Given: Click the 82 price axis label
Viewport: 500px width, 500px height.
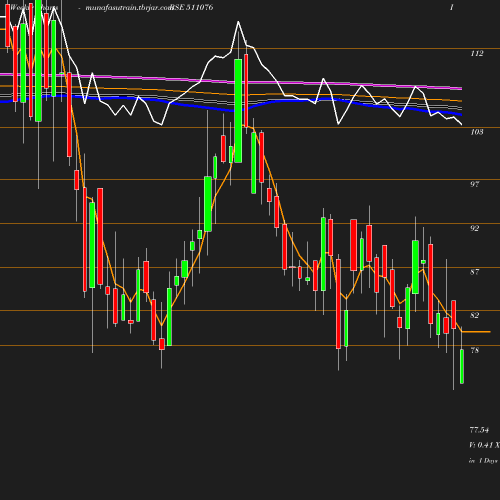Looking at the screenshot, I should 475,315.
